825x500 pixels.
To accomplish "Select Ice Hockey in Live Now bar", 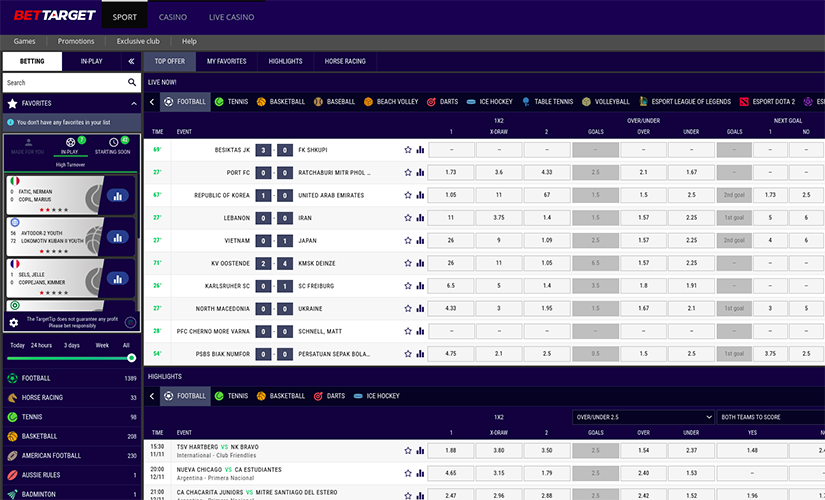I will coord(489,102).
